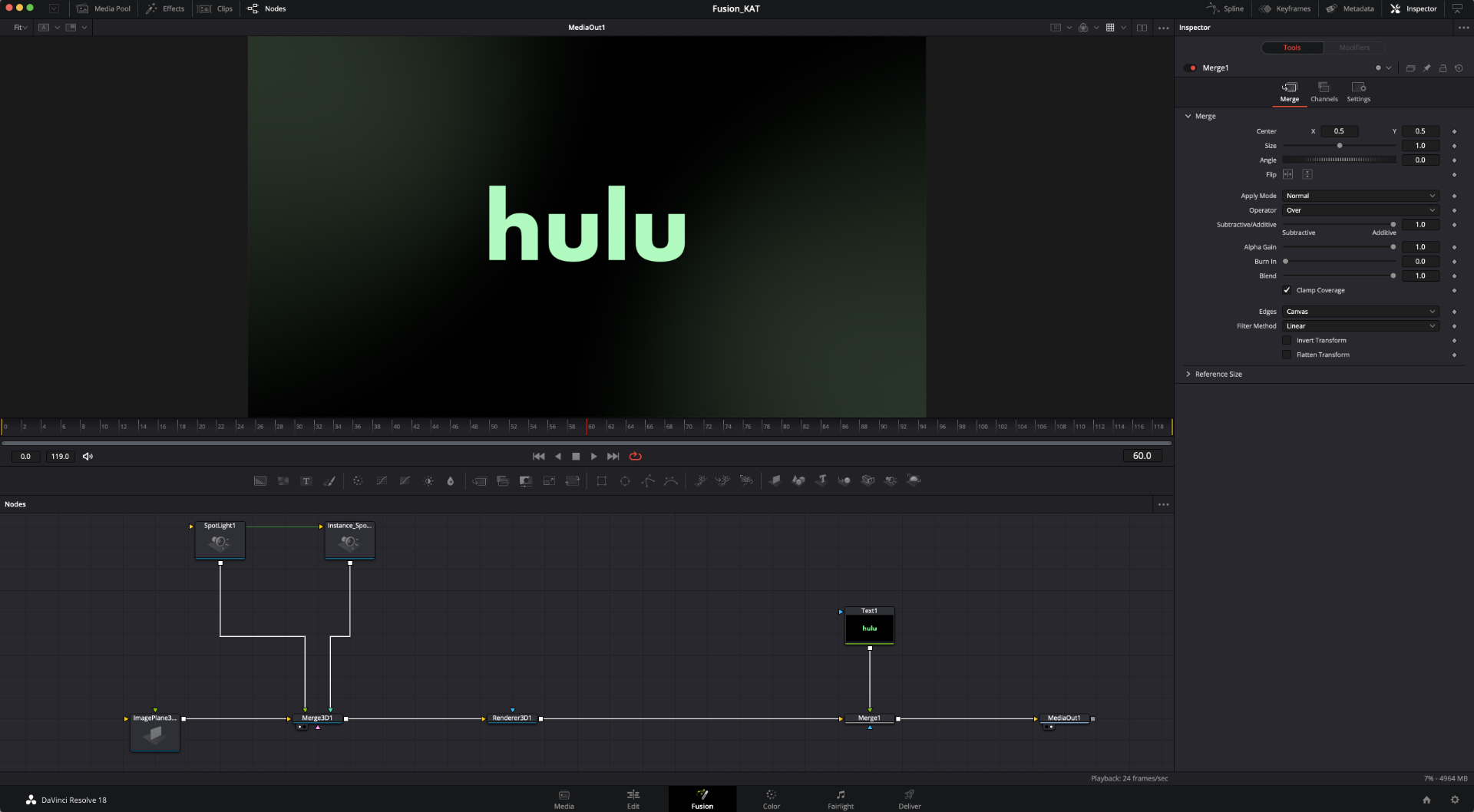Select the Background tool in toolbar
1474x812 pixels.
(260, 480)
